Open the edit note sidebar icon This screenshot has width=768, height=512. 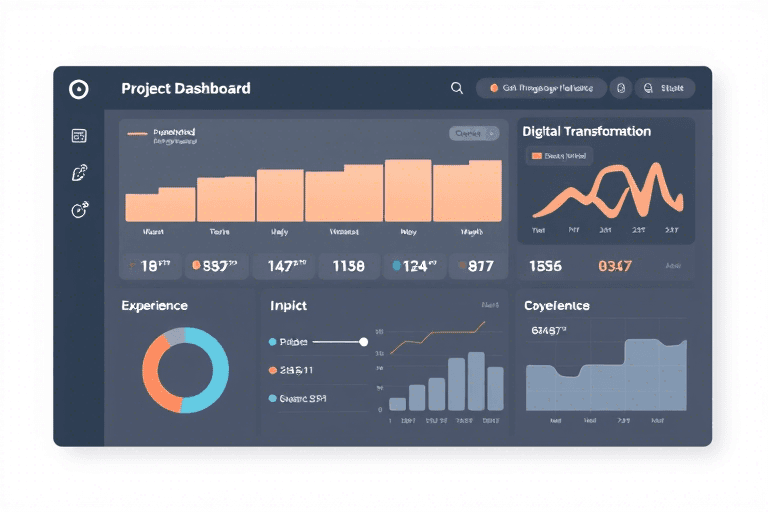pyautogui.click(x=79, y=172)
